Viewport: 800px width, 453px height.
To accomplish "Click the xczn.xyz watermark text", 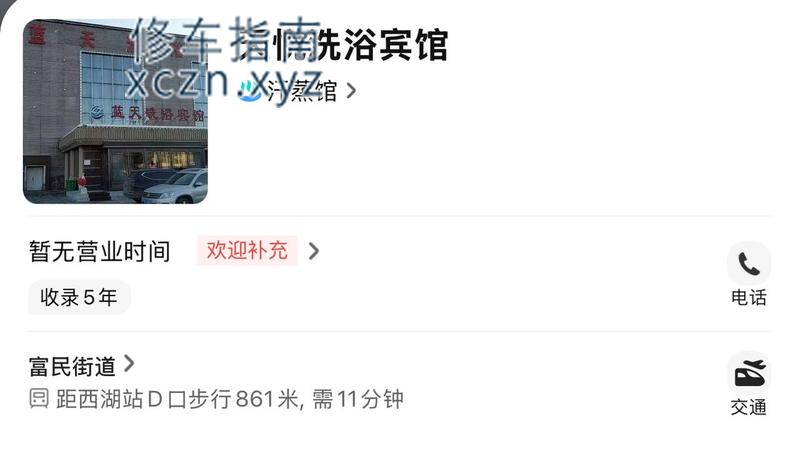I will [x=224, y=85].
